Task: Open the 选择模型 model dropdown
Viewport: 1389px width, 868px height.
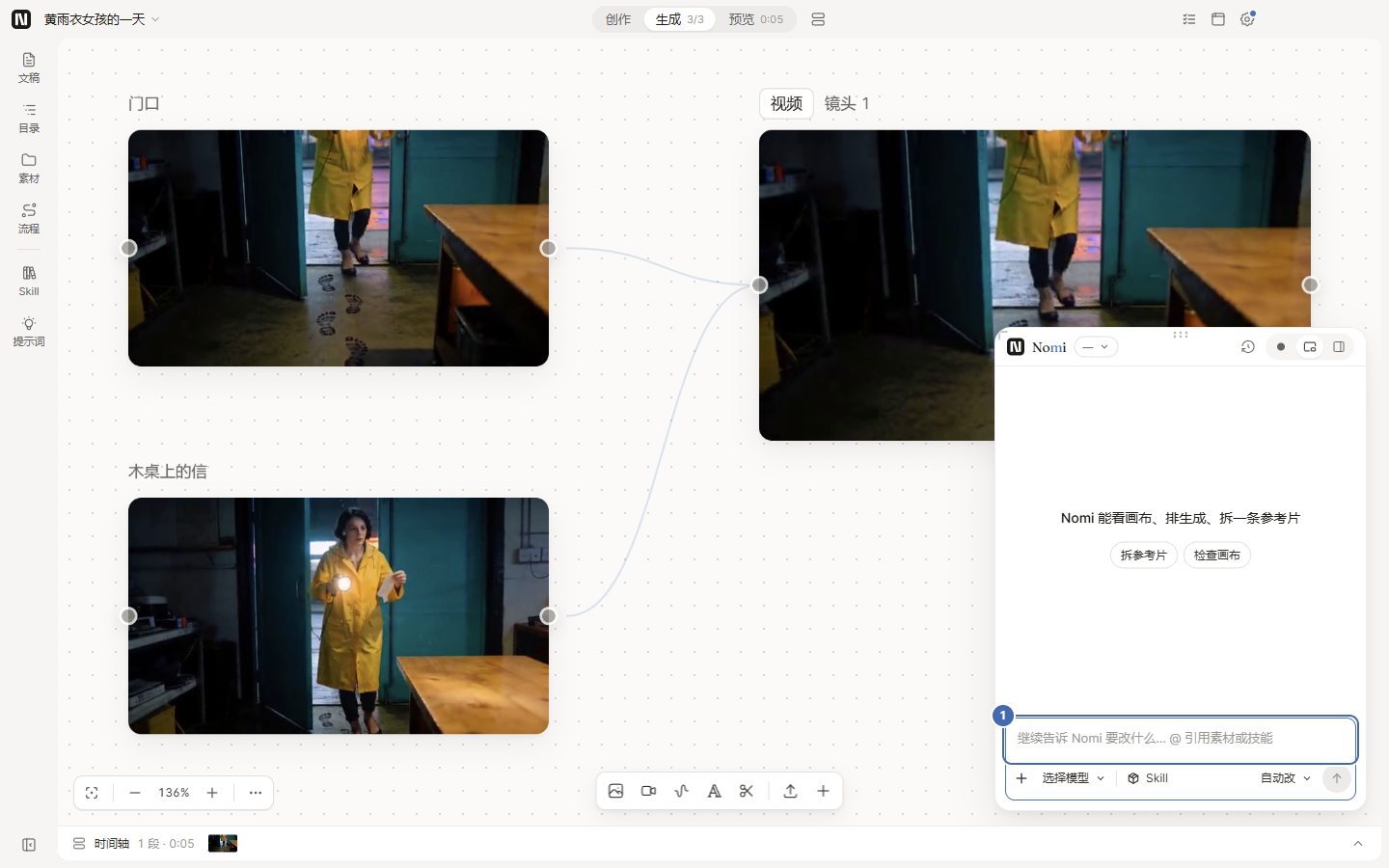Action: 1073,778
